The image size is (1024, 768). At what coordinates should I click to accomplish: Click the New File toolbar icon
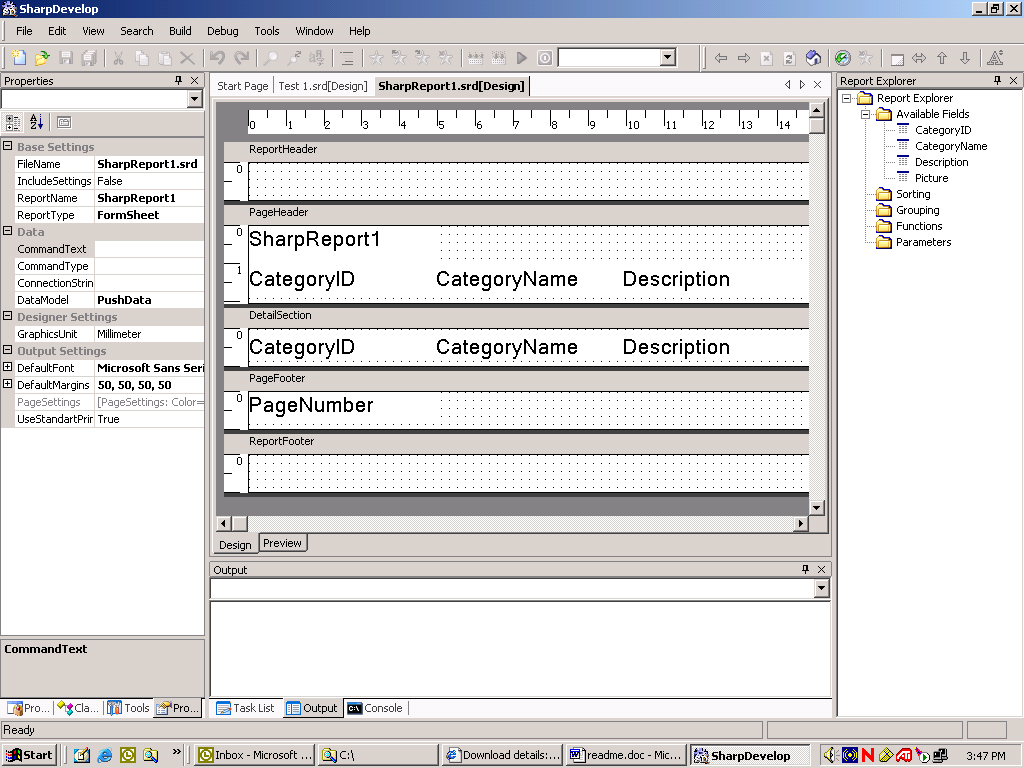pyautogui.click(x=19, y=58)
